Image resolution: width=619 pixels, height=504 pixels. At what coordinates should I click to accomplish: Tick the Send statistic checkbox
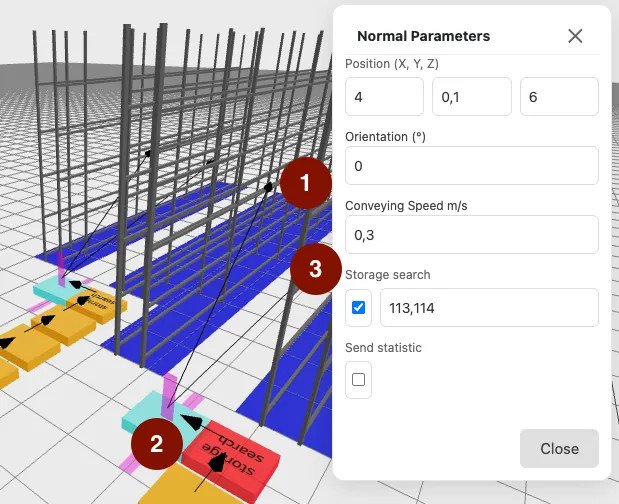pos(358,380)
